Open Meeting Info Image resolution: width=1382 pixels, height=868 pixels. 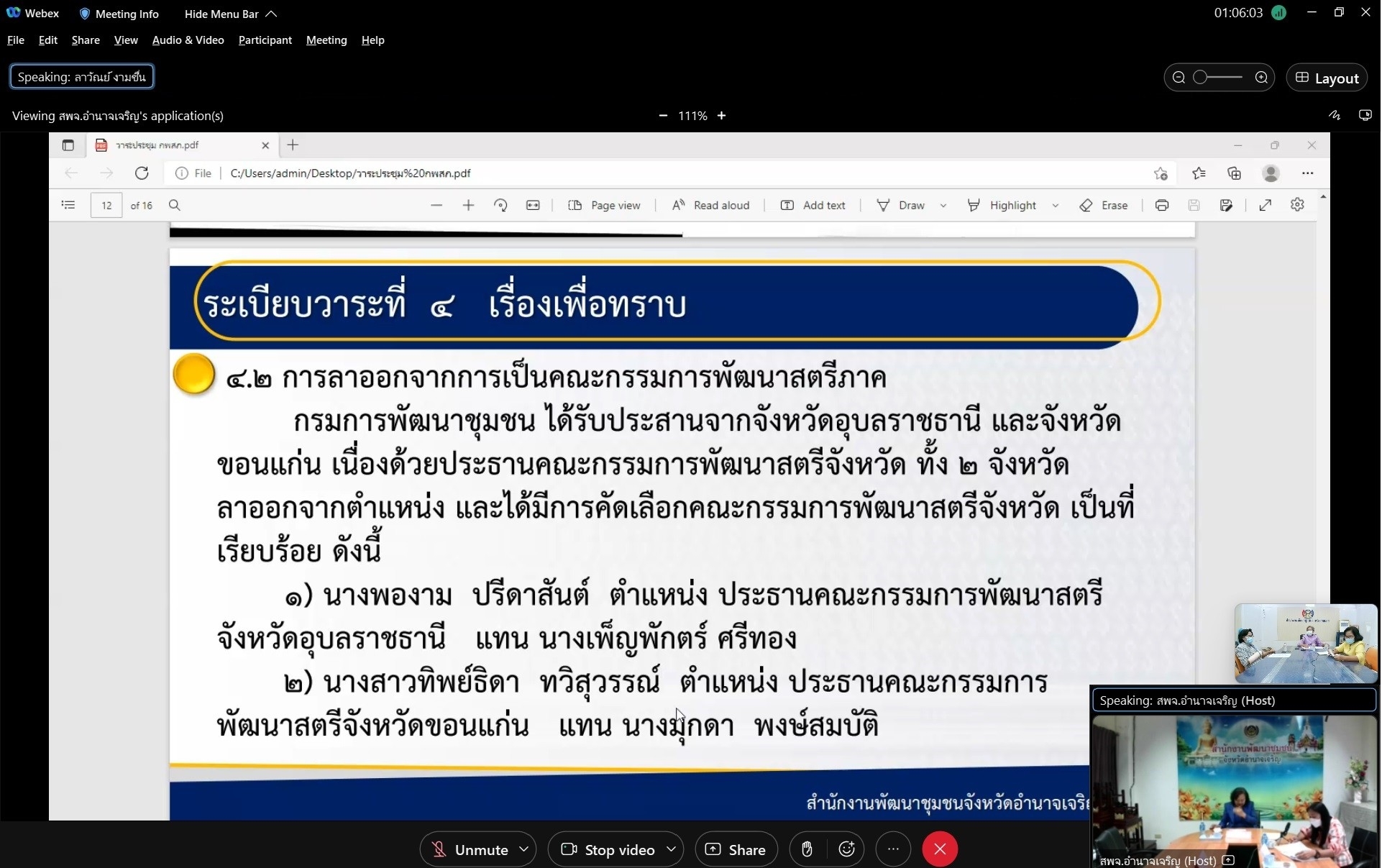coord(119,14)
